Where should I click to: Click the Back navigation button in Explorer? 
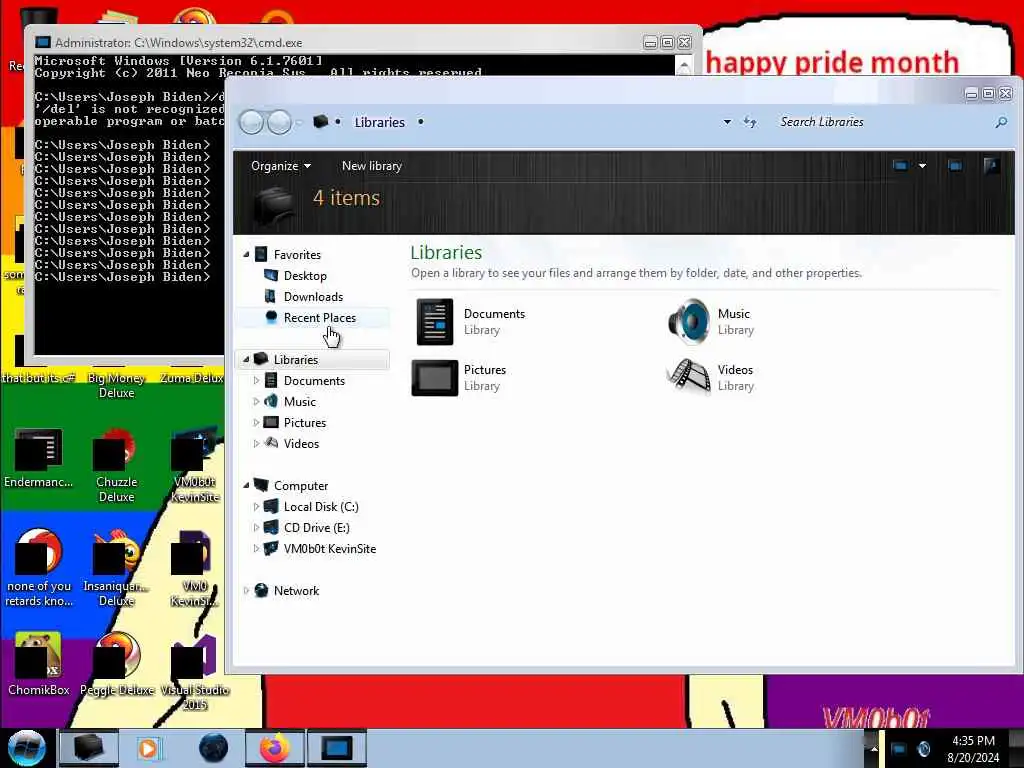point(251,122)
